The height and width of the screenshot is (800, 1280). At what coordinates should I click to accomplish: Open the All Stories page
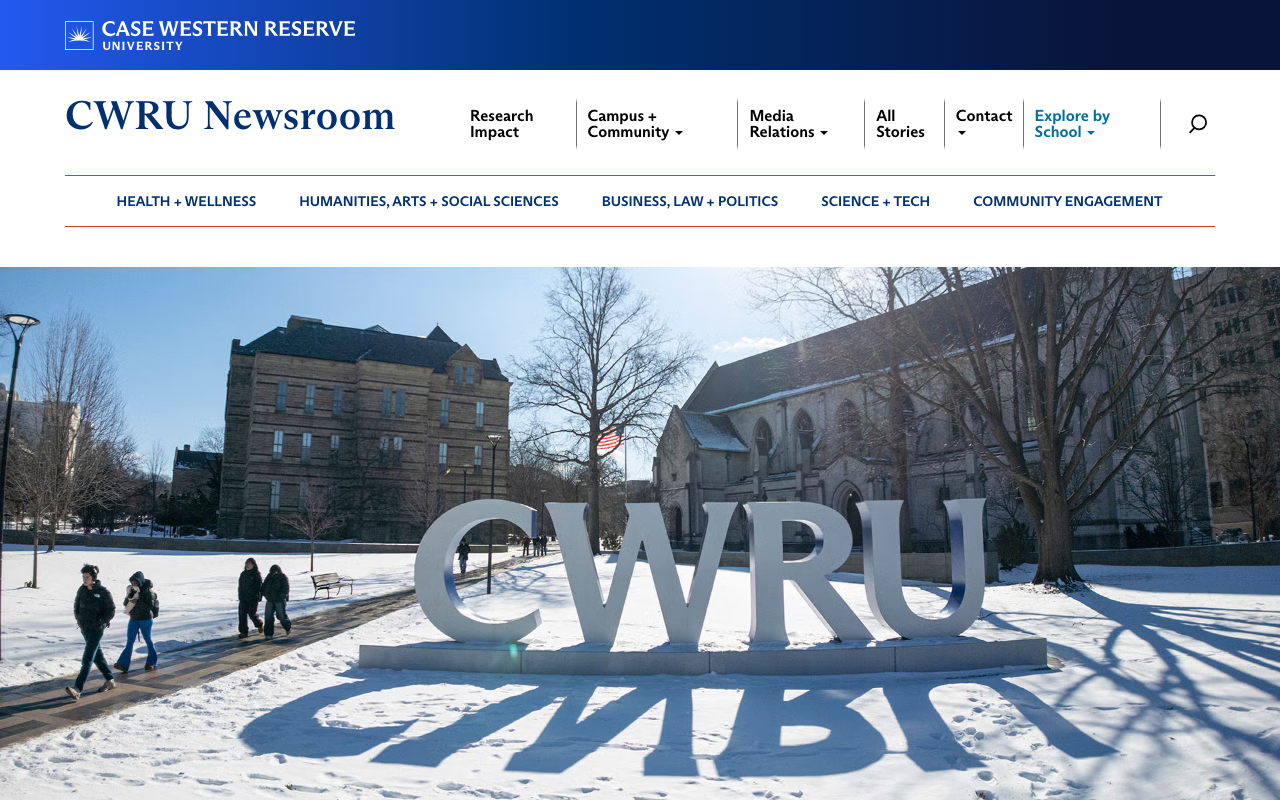[x=900, y=124]
